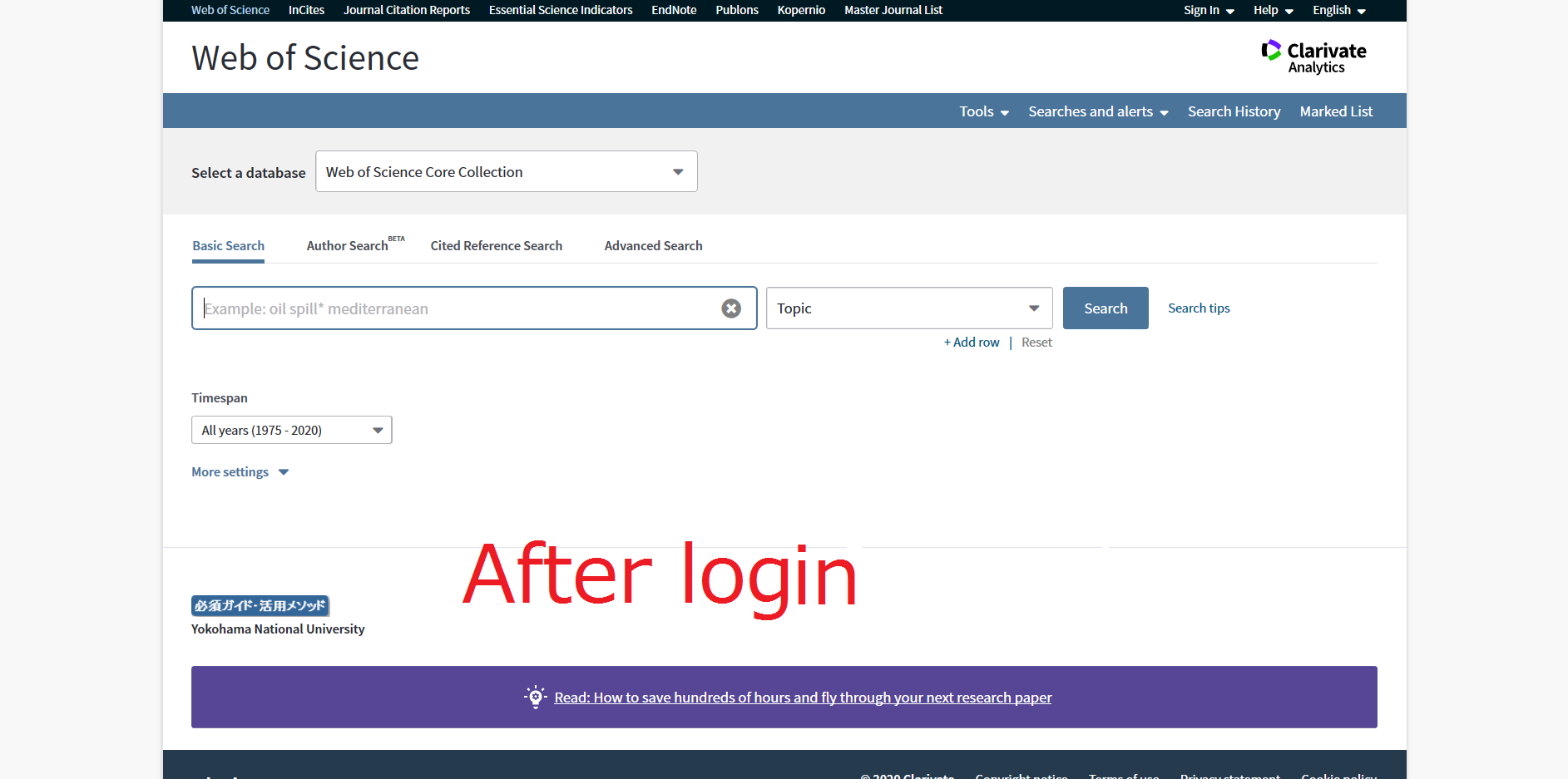Open Search History
The width and height of the screenshot is (1568, 779).
coord(1234,111)
